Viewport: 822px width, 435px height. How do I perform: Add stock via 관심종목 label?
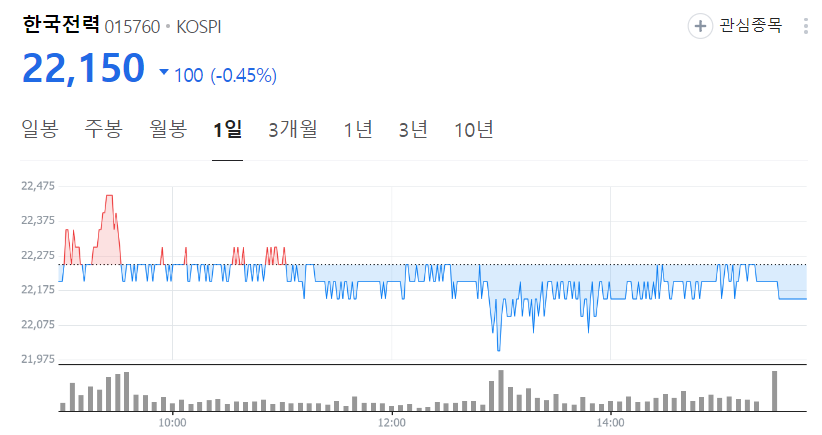pyautogui.click(x=751, y=25)
